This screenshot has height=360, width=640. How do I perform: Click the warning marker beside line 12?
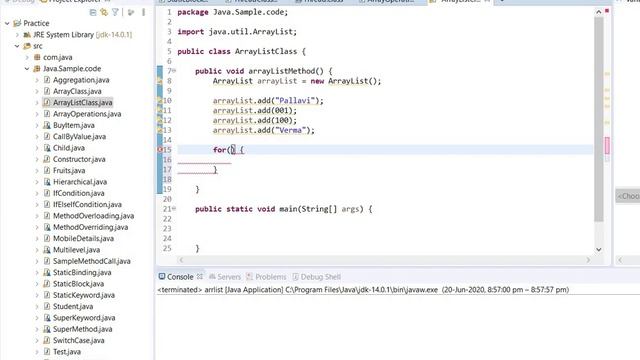(x=160, y=120)
